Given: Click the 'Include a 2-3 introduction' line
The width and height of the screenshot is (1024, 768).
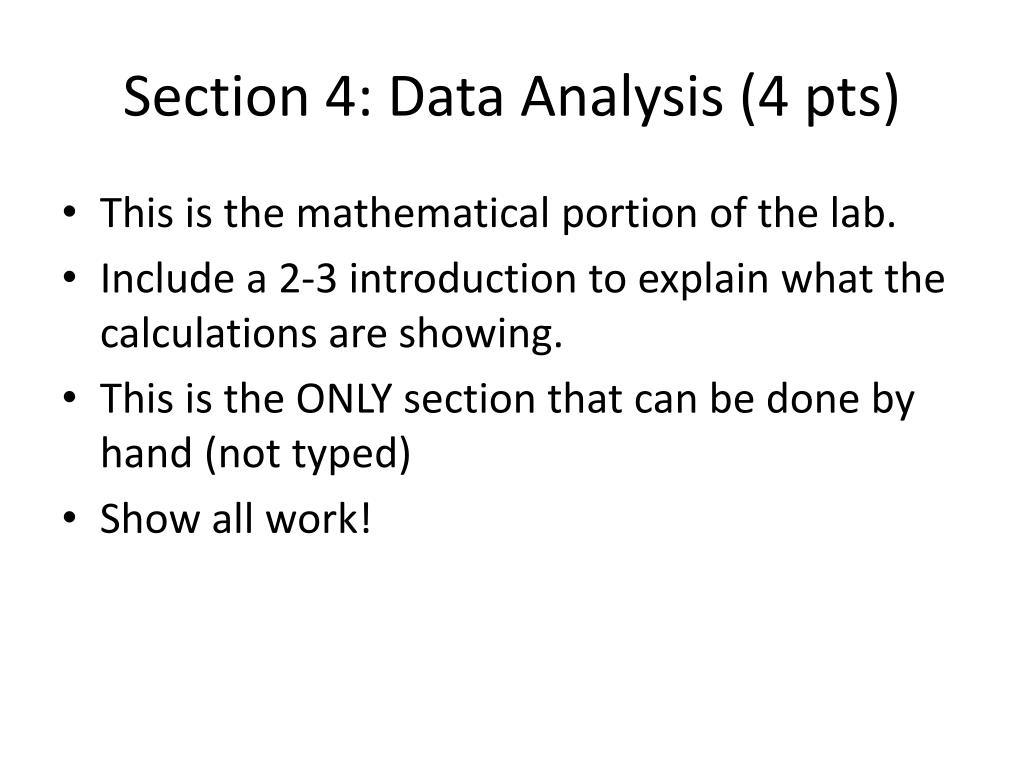Looking at the screenshot, I should tap(522, 279).
